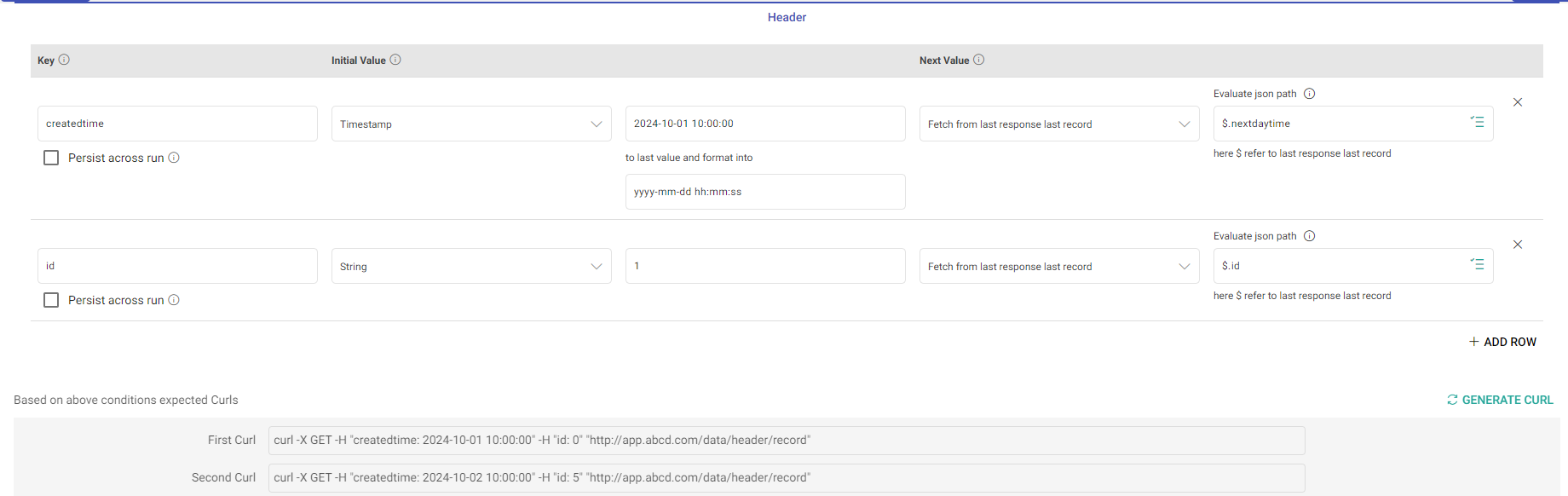Open JSON path list icon for $.nextdaytime
The width and height of the screenshot is (1568, 496).
pos(1477,123)
